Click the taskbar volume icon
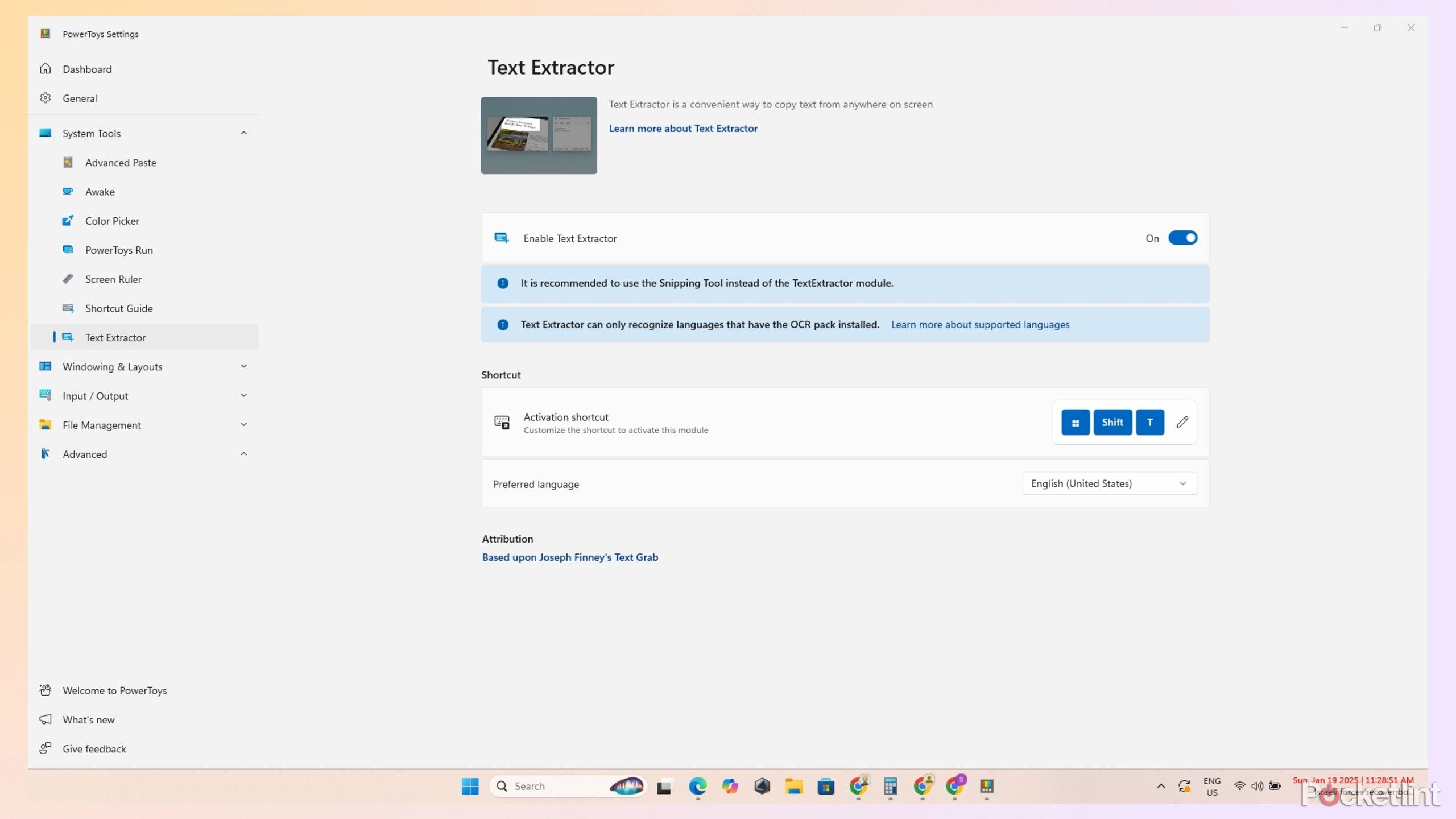Viewport: 1456px width, 819px height. pos(1257,787)
